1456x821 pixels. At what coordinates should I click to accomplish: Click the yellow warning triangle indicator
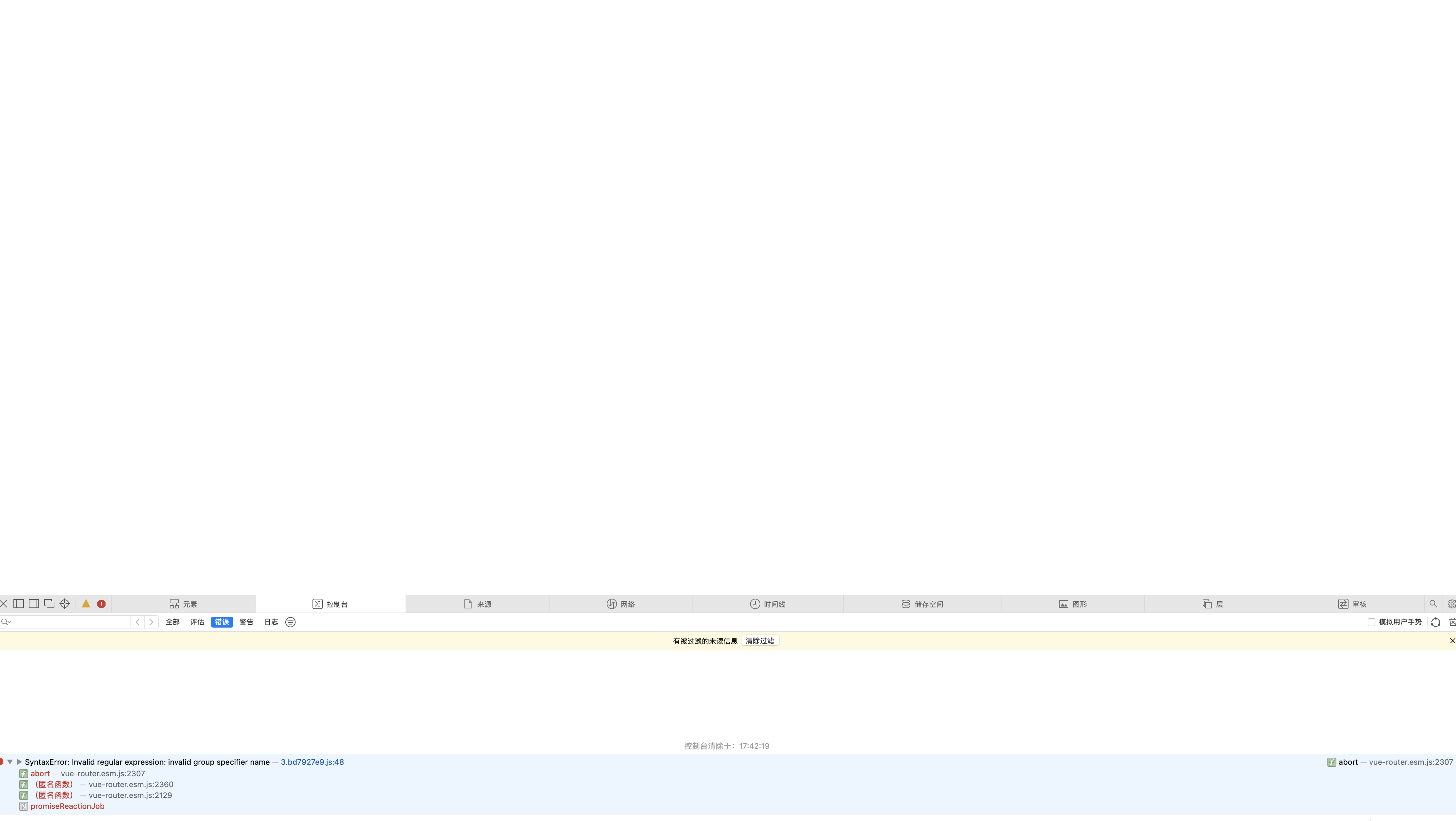[x=85, y=604]
